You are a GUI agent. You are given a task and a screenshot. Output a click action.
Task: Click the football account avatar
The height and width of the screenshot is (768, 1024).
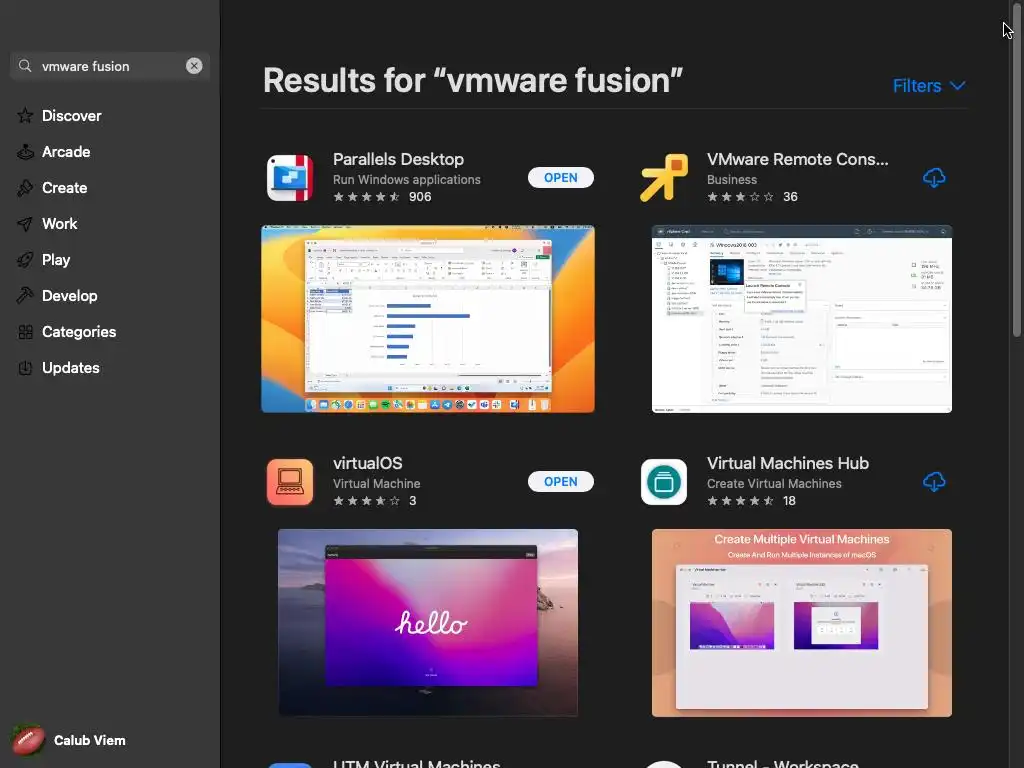tap(27, 740)
